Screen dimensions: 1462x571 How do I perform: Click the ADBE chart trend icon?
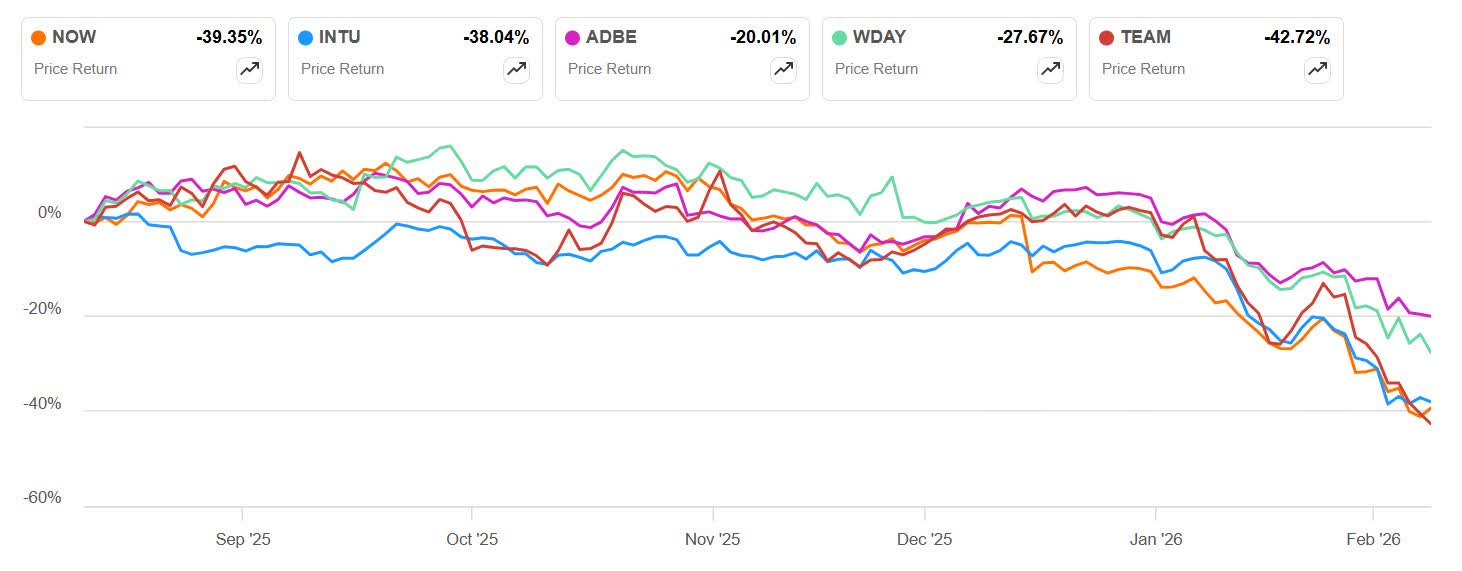pos(783,69)
